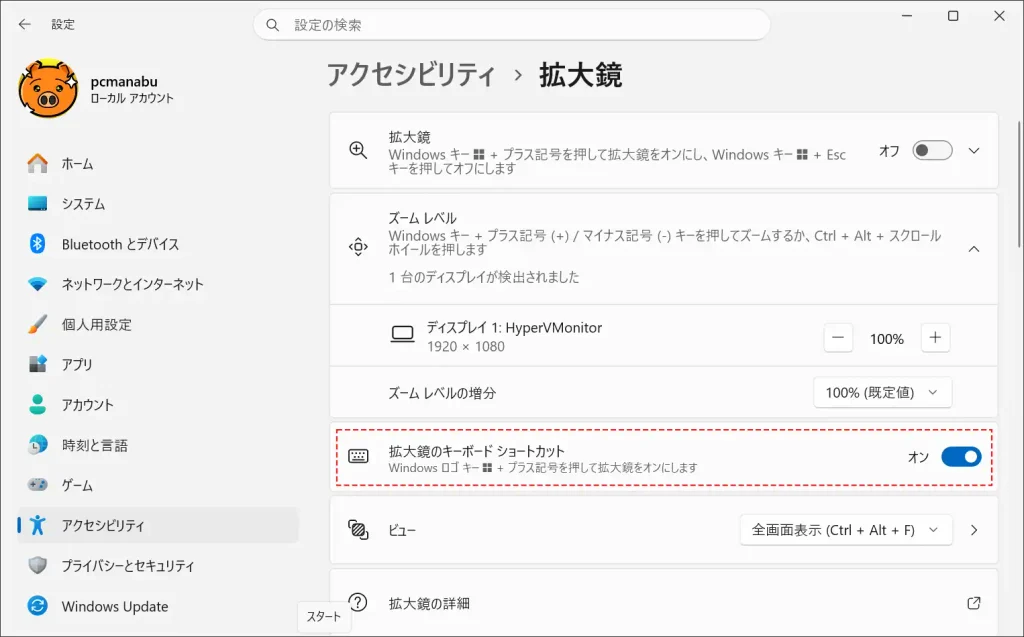1024x637 pixels.
Task: Click the 拡大鏡 magnifier plus icon
Action: 358,150
